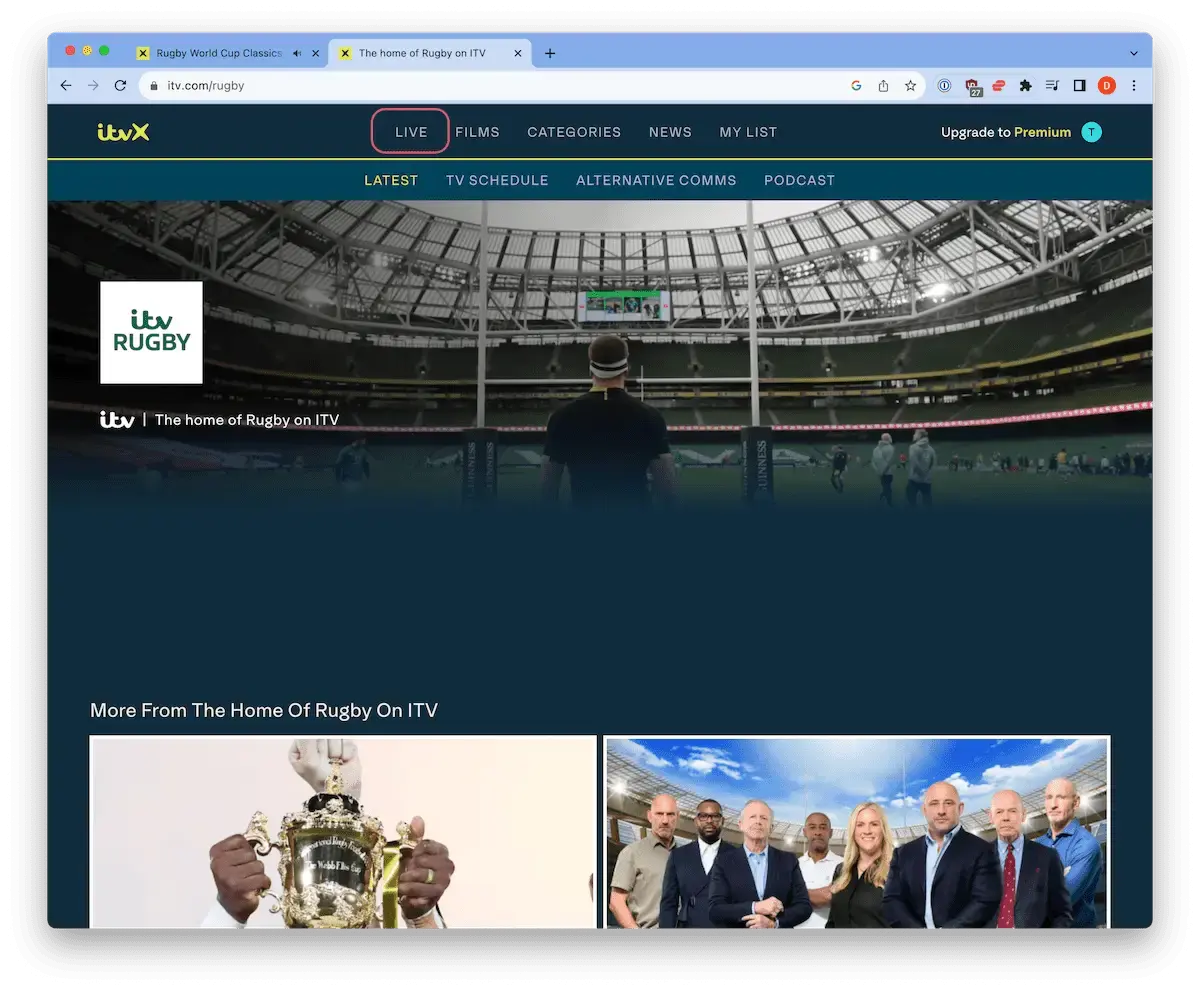Close the home of Rugby on ITV tab

coord(517,53)
